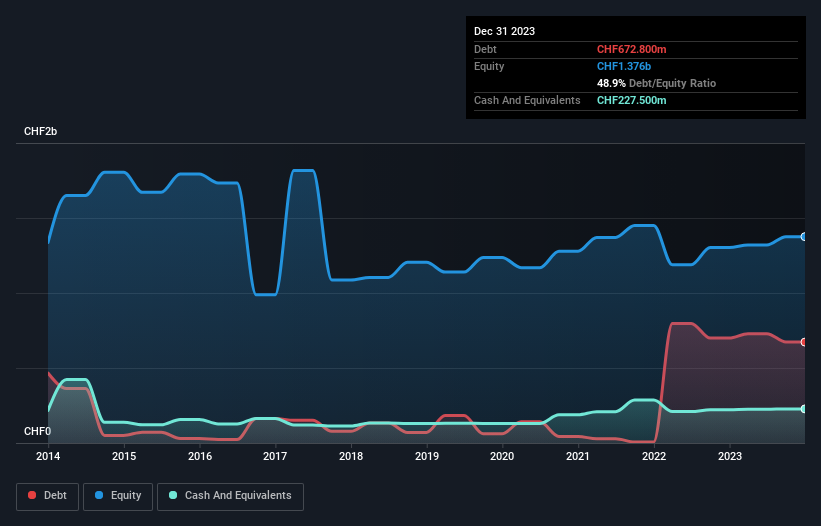The height and width of the screenshot is (526, 821).
Task: Click the 2022 x-axis label
Action: [x=654, y=456]
